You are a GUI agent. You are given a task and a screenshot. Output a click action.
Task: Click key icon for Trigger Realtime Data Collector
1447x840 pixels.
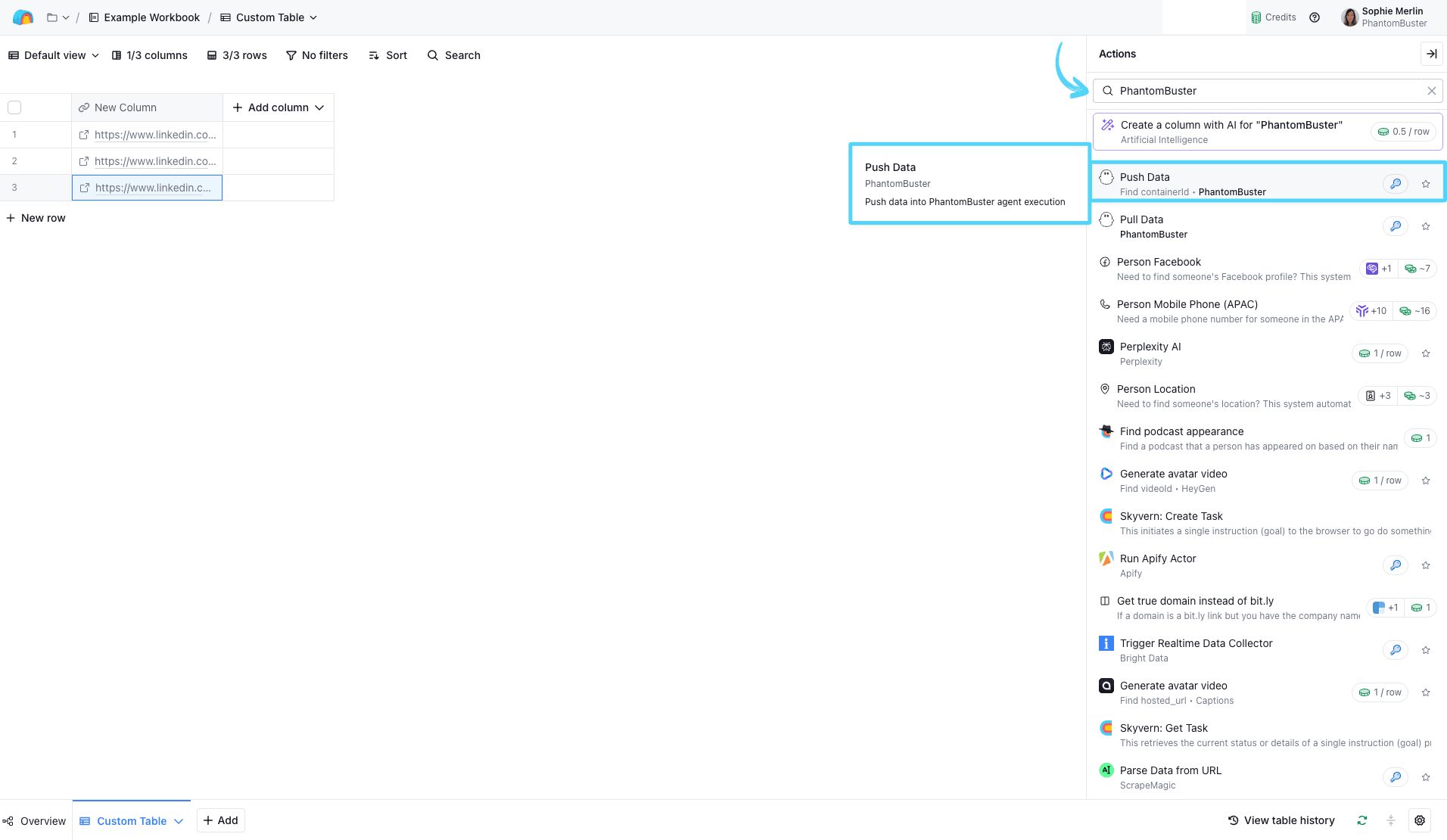tap(1396, 650)
